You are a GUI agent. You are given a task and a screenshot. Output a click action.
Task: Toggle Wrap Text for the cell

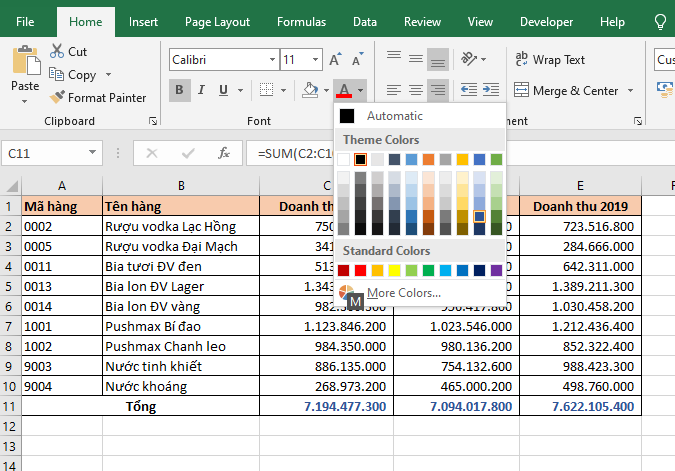click(521, 60)
